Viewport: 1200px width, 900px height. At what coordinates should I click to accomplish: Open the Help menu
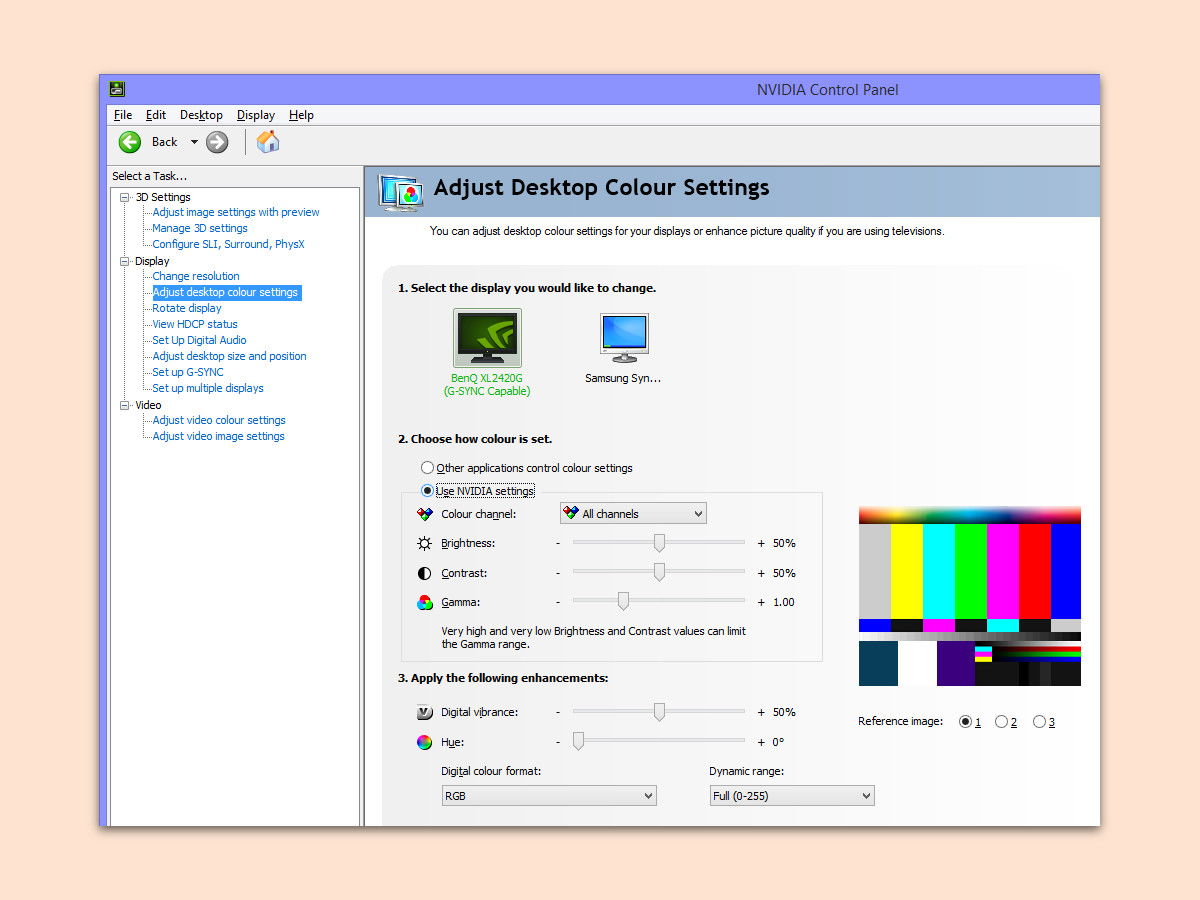[301, 115]
